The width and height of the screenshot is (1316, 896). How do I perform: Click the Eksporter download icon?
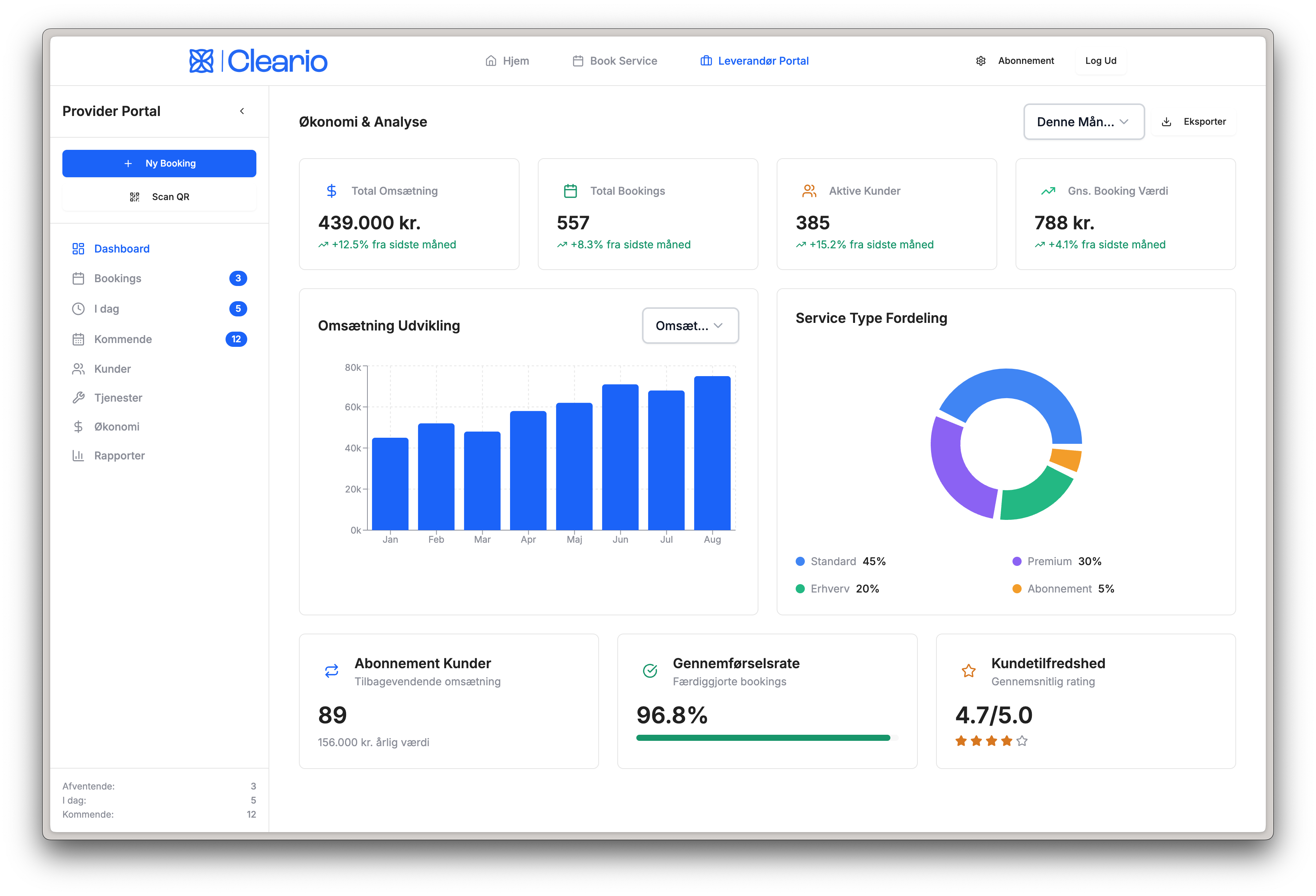coord(1166,122)
